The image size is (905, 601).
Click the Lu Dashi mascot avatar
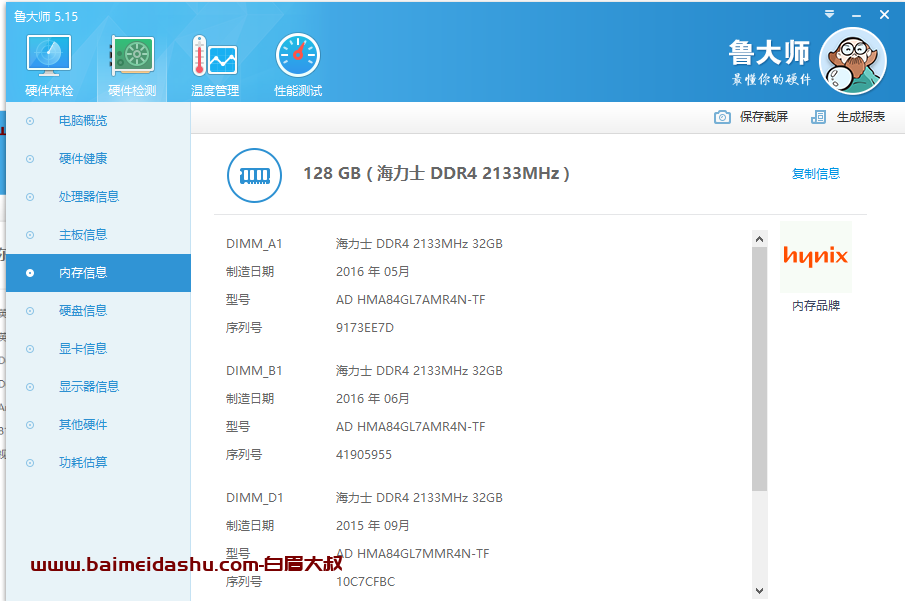point(853,61)
